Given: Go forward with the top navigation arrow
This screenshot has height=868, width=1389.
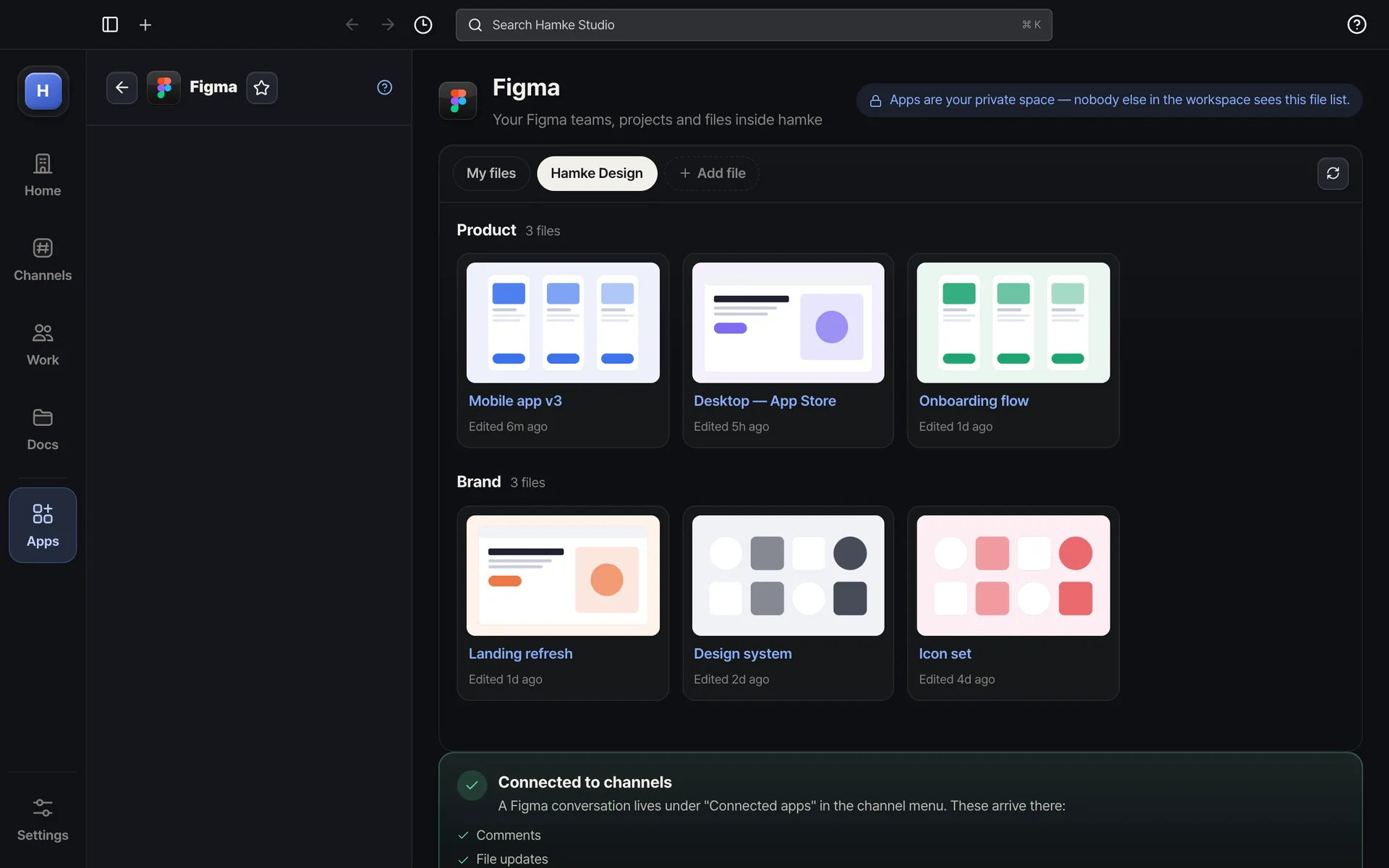Looking at the screenshot, I should (x=388, y=25).
